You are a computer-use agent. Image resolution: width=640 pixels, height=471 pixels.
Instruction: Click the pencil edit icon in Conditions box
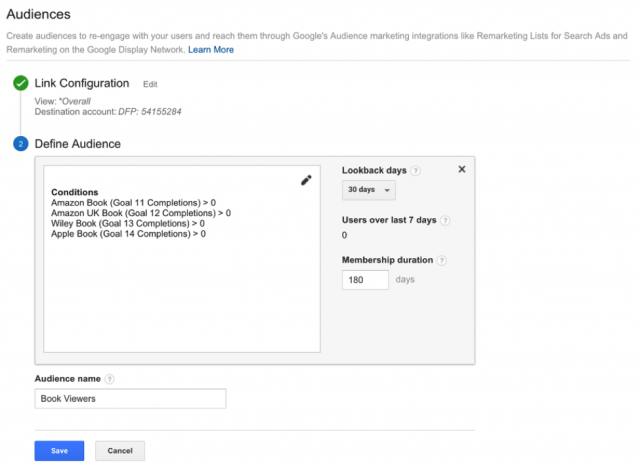(x=306, y=180)
